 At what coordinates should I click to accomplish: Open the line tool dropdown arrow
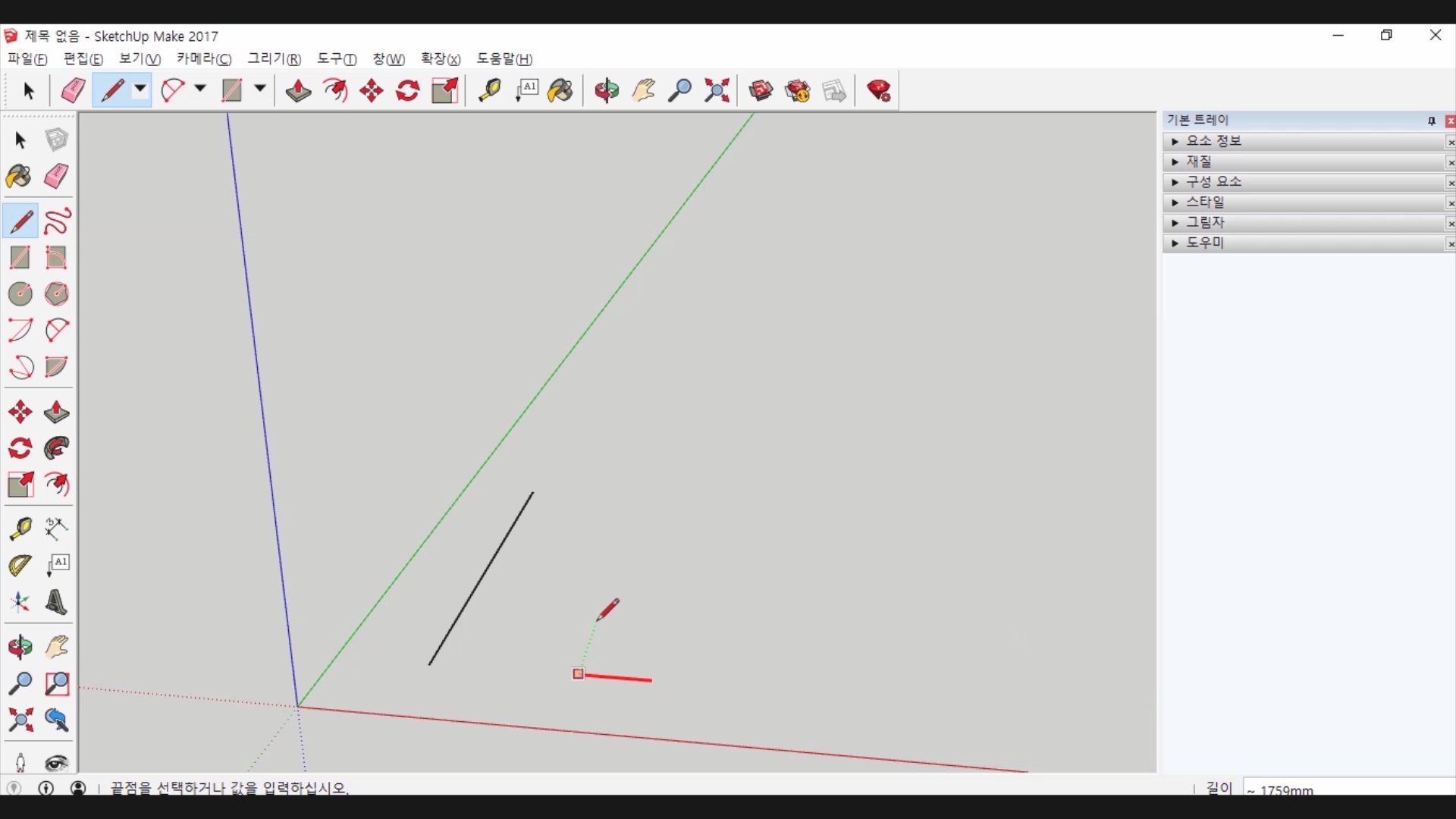(140, 89)
